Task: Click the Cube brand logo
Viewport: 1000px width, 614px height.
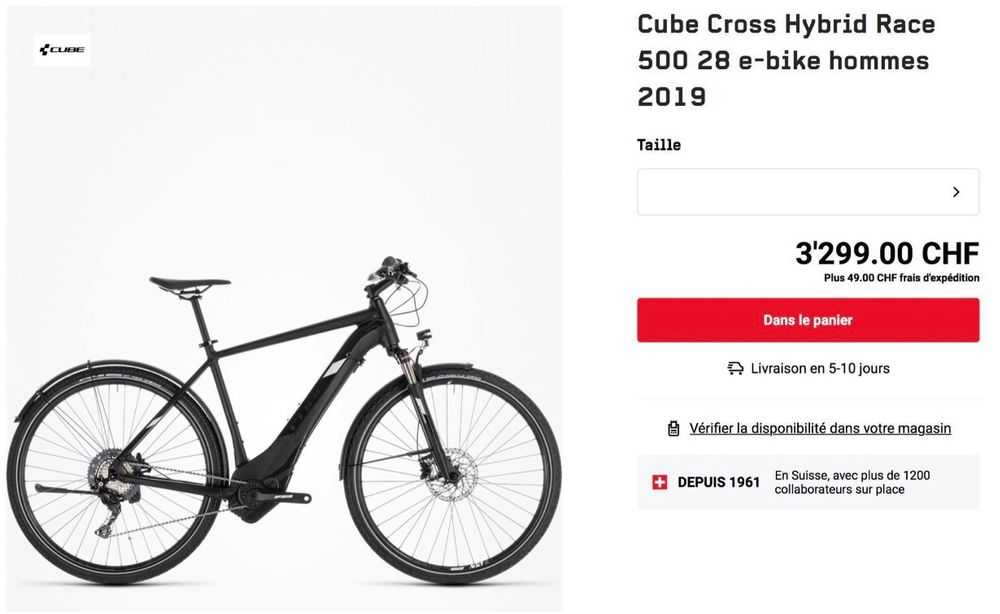Action: (x=62, y=50)
